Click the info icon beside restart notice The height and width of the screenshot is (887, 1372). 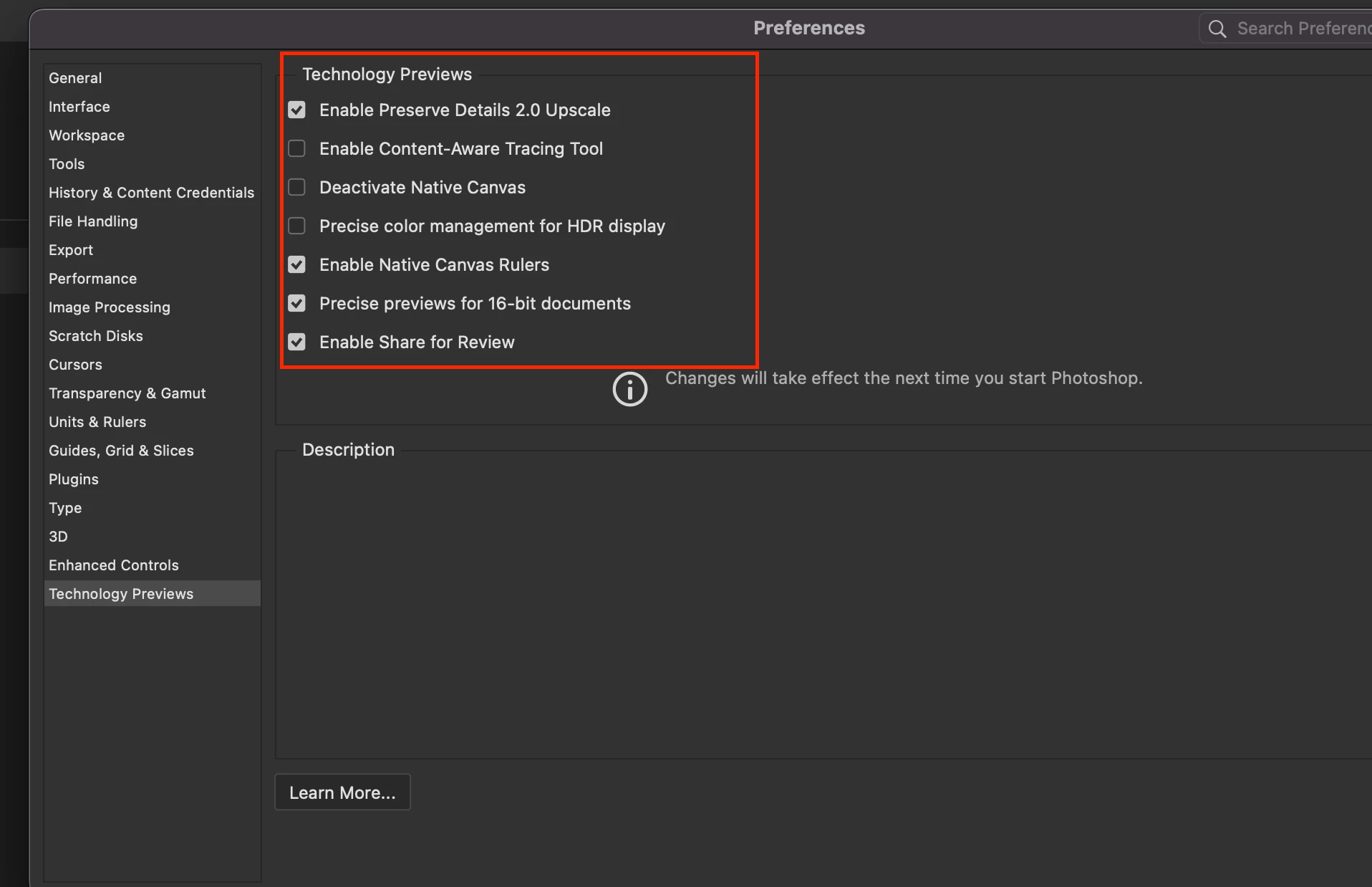click(x=630, y=389)
